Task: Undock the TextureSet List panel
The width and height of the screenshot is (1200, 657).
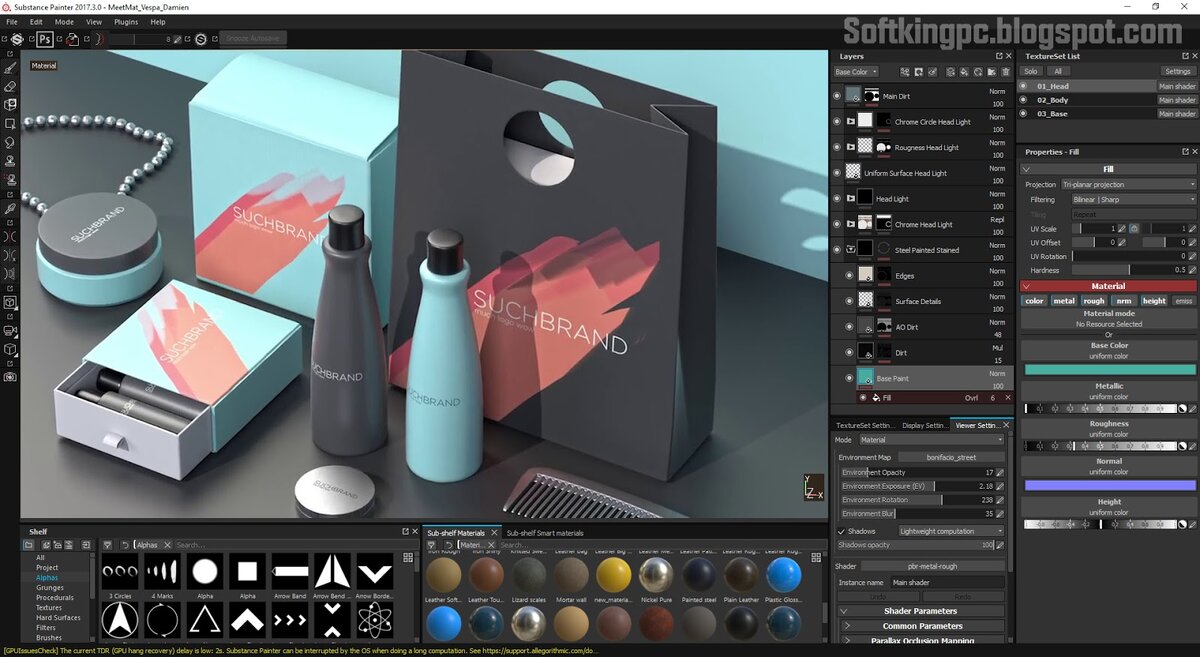Action: [1185, 56]
